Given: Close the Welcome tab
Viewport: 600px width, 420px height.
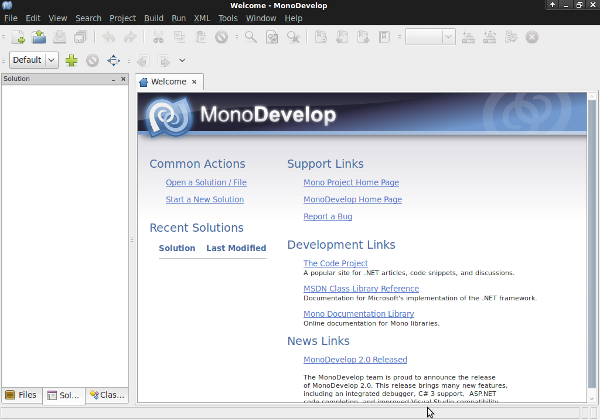Looking at the screenshot, I should point(194,82).
